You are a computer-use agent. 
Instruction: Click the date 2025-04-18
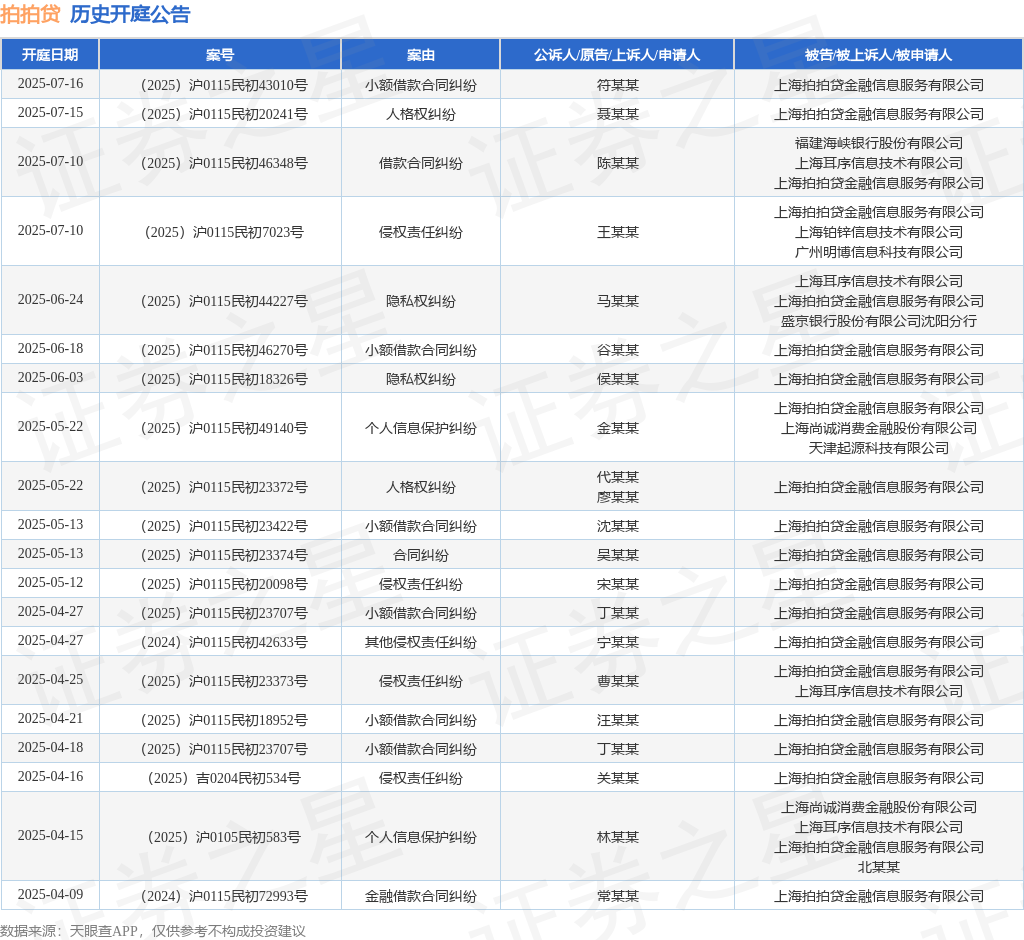tap(50, 747)
